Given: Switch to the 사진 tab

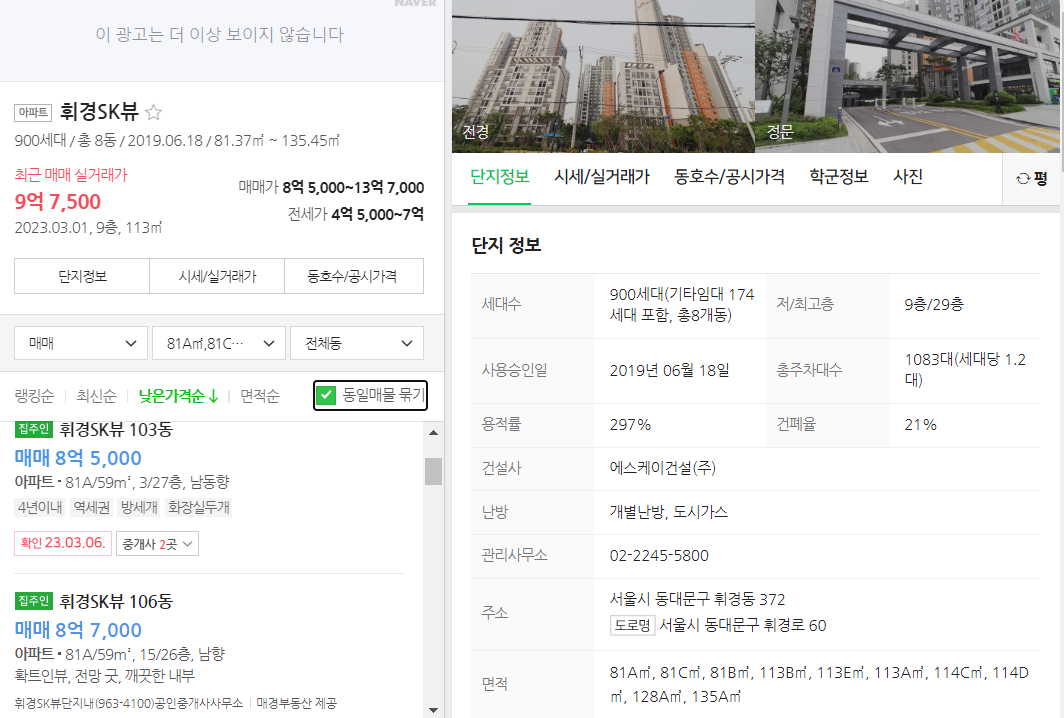Looking at the screenshot, I should [908, 177].
